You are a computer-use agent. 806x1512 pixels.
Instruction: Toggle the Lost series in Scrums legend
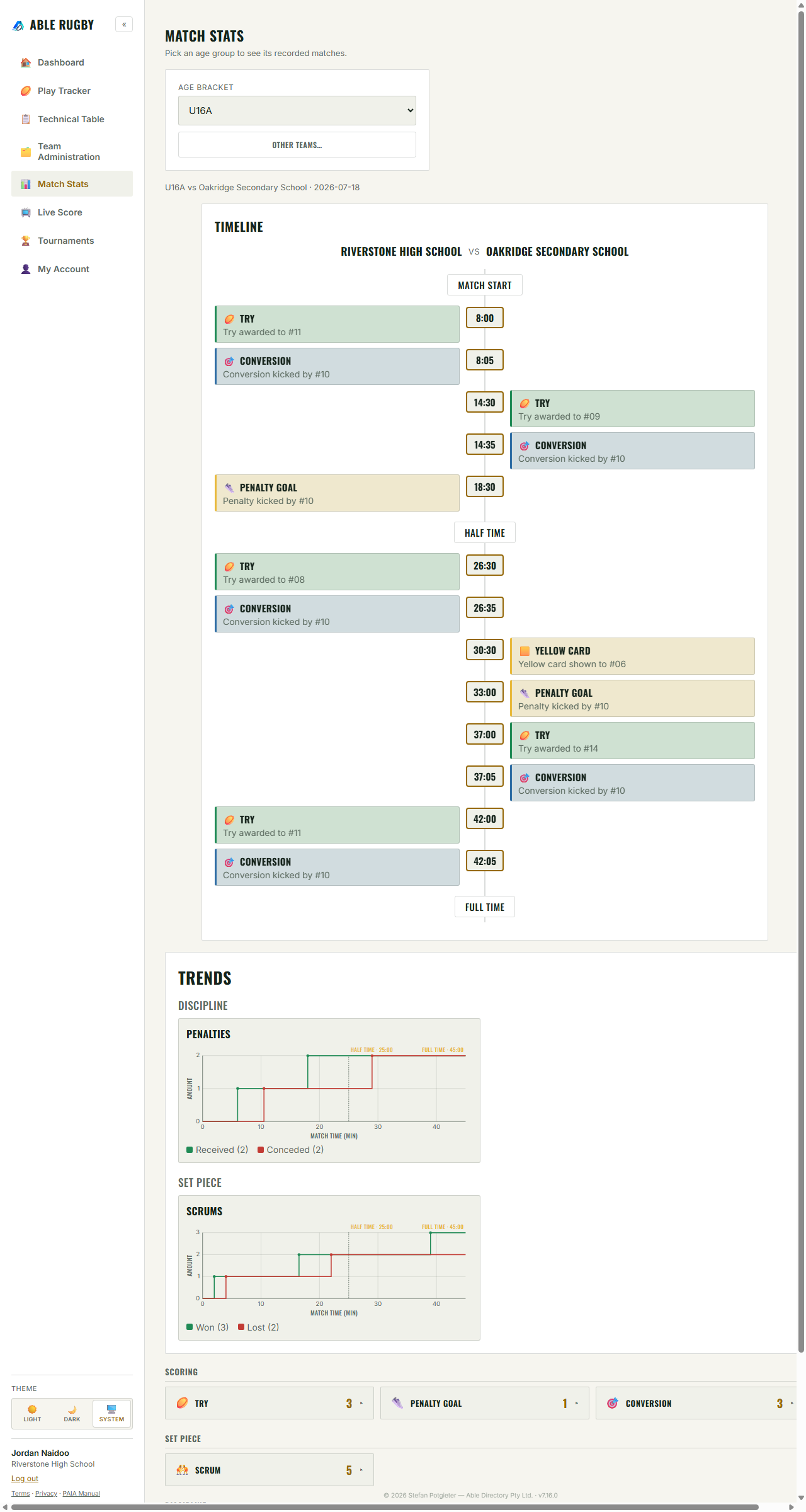[259, 1327]
